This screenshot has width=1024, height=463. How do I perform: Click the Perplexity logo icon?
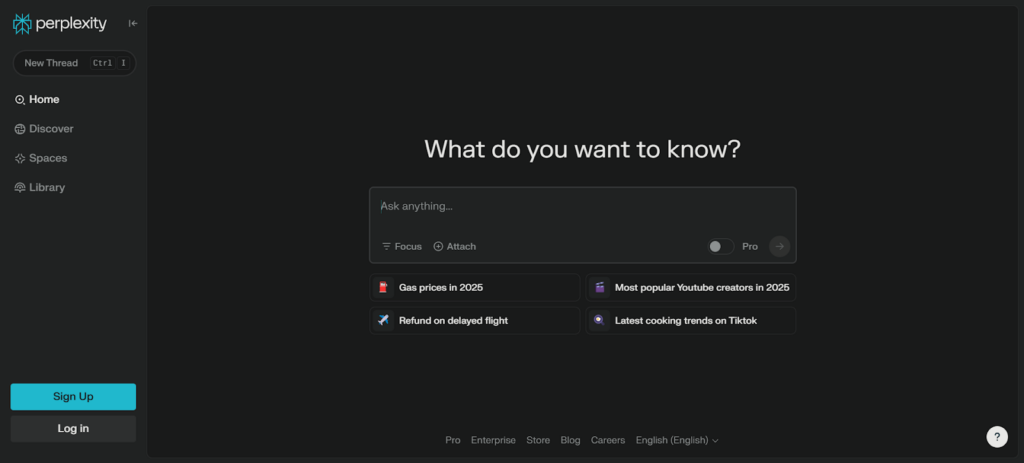[22, 24]
